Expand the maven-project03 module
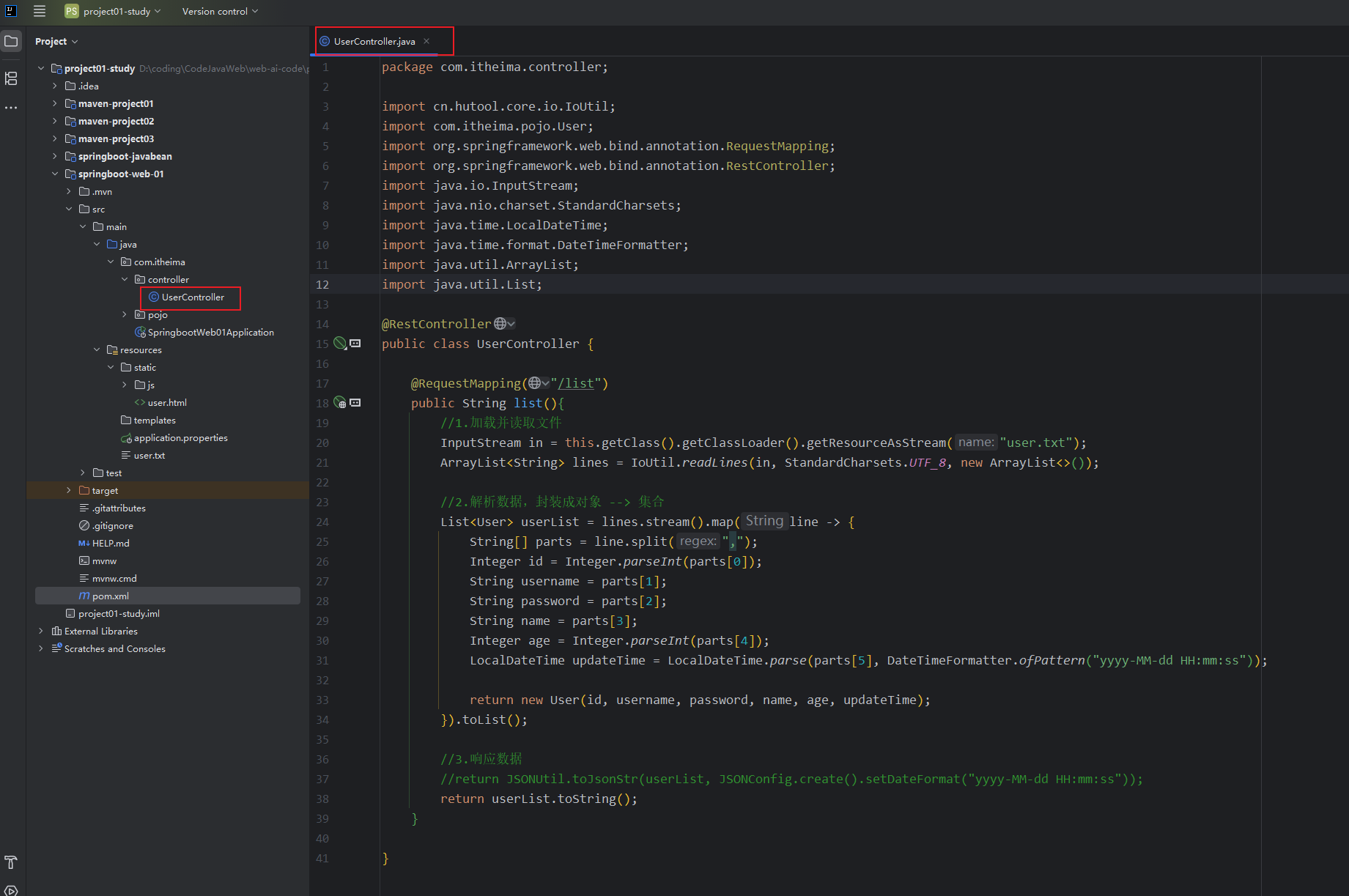1349x896 pixels. pos(55,138)
